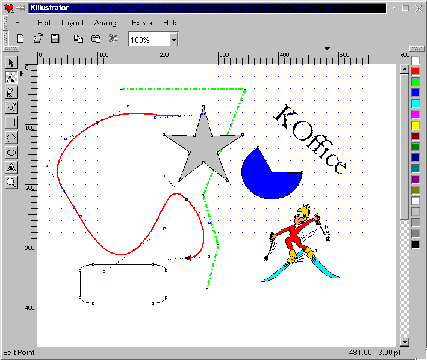Choose the ellipse tool
The width and height of the screenshot is (427, 360).
11,152
